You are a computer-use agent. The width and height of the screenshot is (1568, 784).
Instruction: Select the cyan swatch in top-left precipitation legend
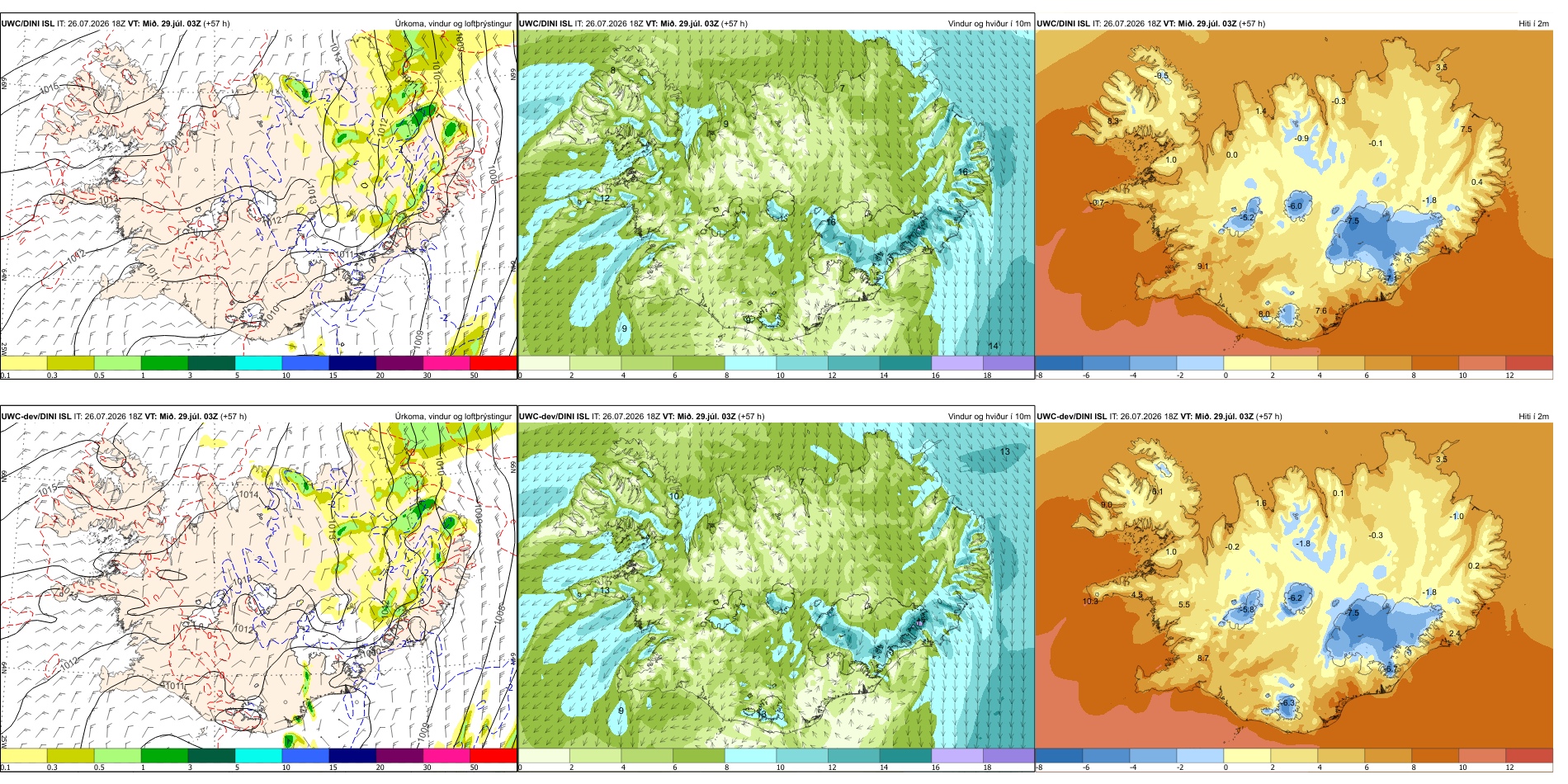[258, 362]
